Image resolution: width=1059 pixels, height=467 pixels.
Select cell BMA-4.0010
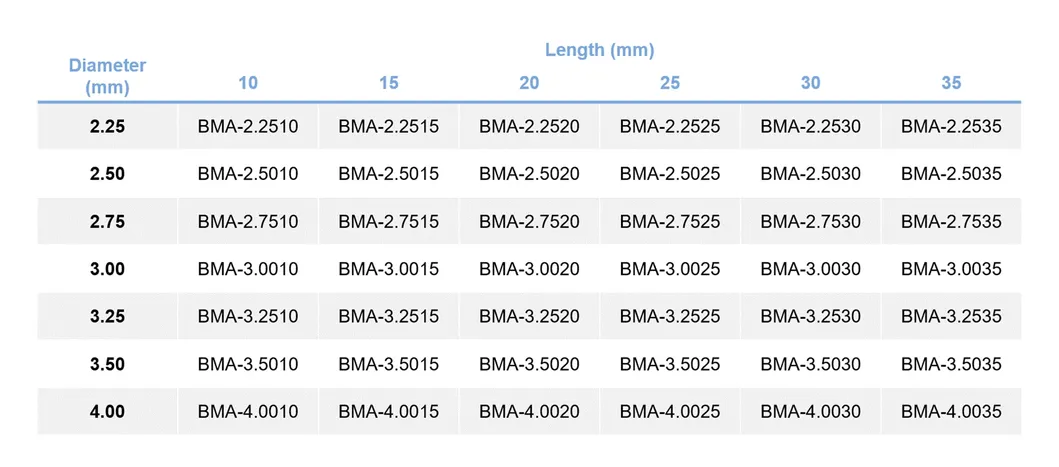point(247,411)
